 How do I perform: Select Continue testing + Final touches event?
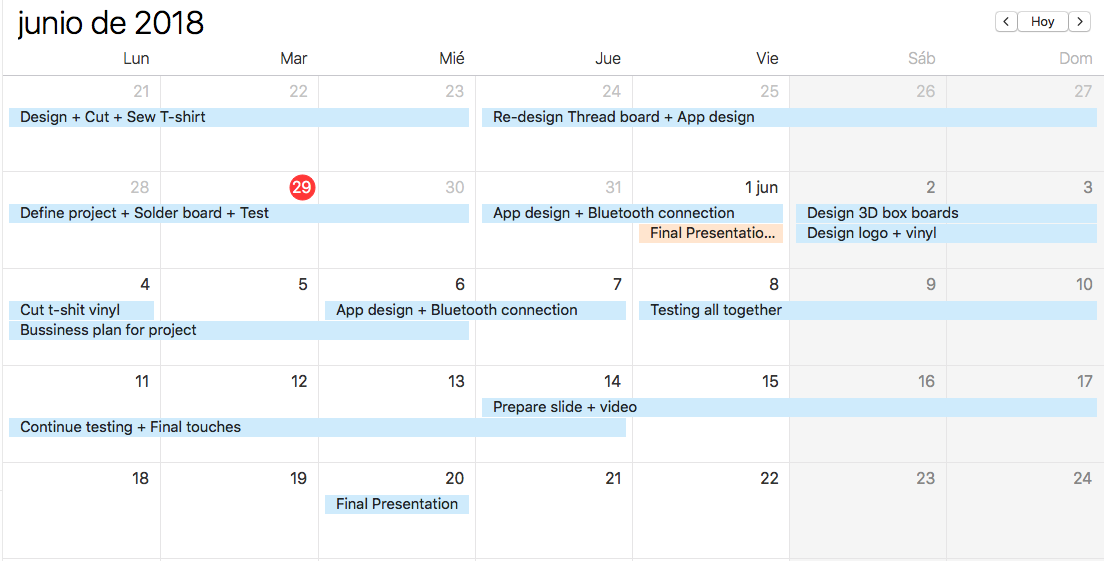click(x=318, y=428)
